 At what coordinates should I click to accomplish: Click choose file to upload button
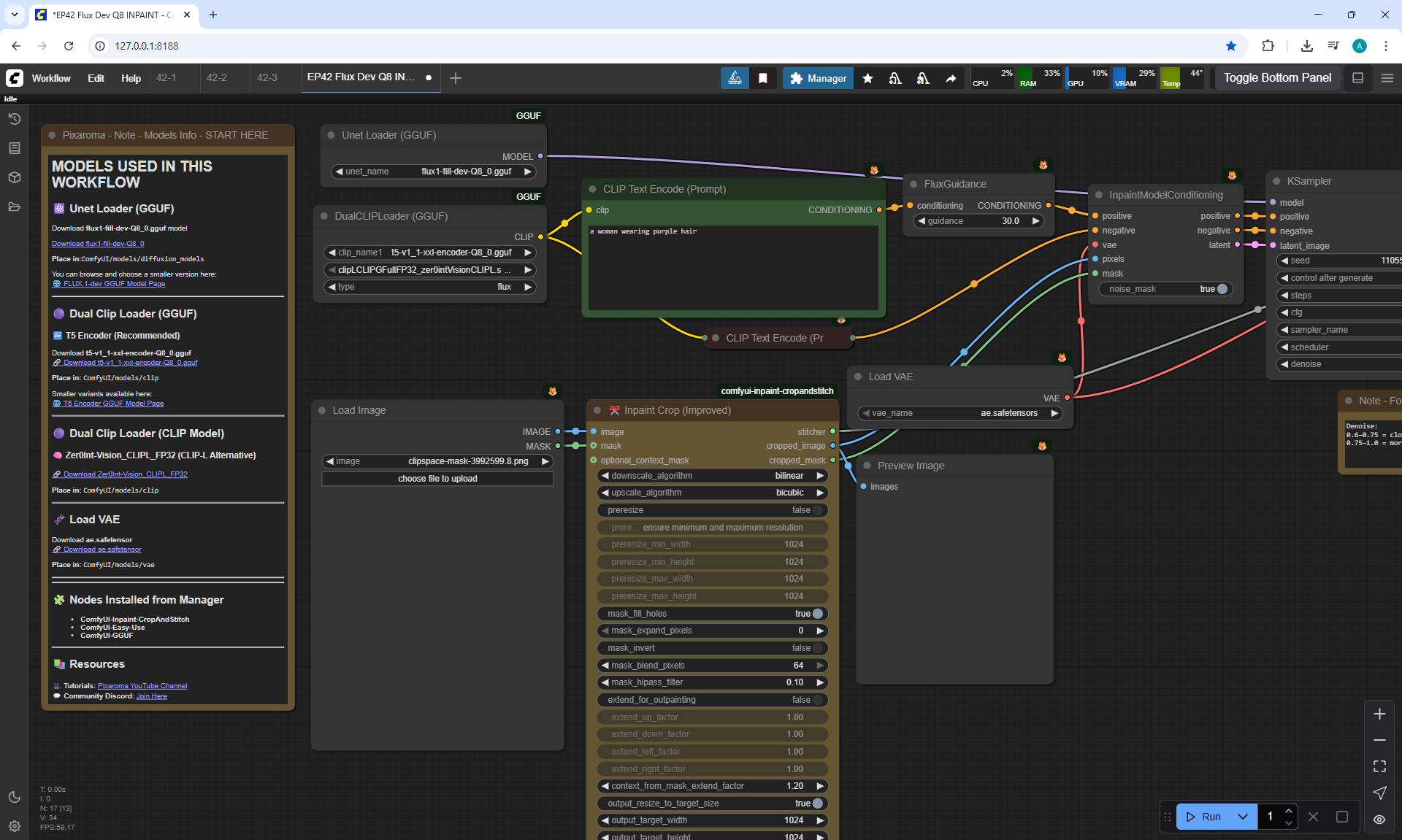(x=437, y=479)
